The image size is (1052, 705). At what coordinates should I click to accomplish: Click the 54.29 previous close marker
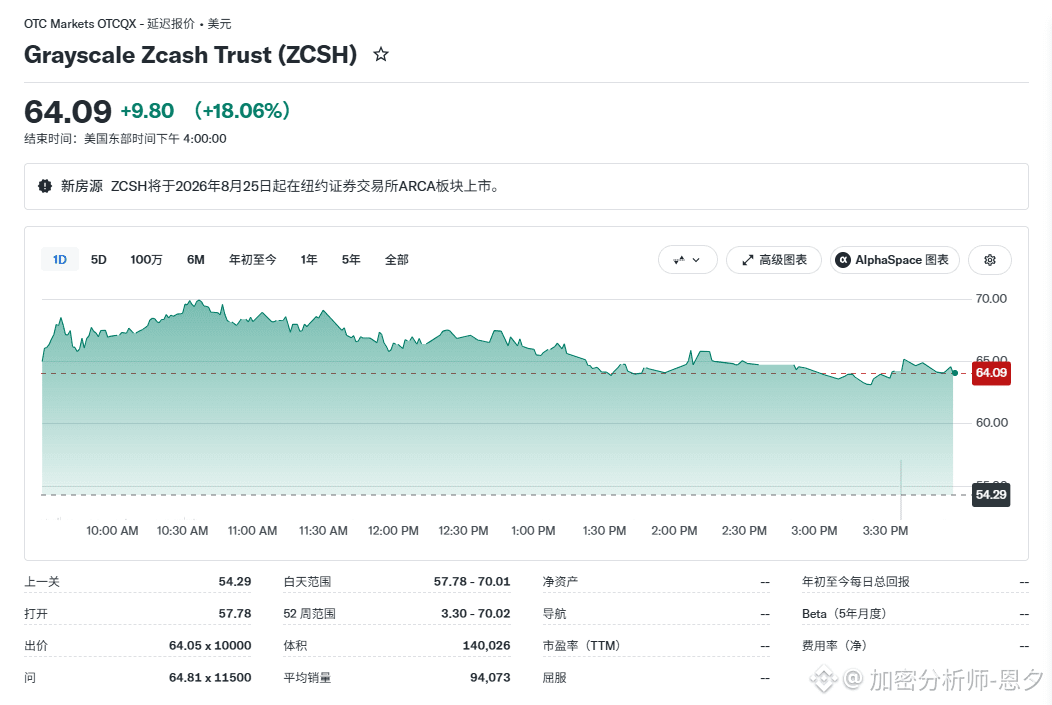click(x=991, y=495)
